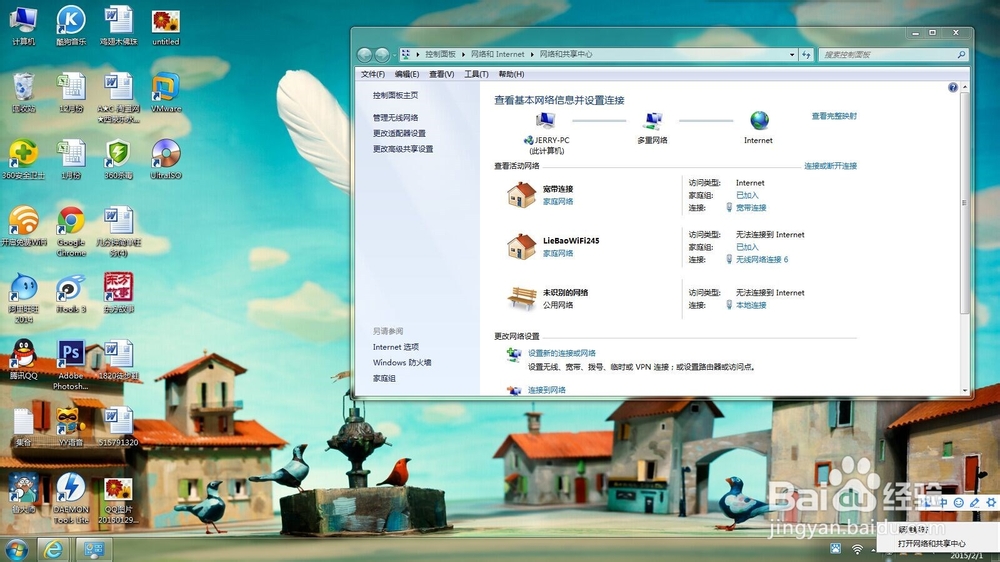
Task: Open the 开启免费WiFi desktop shortcut
Action: coord(24,226)
